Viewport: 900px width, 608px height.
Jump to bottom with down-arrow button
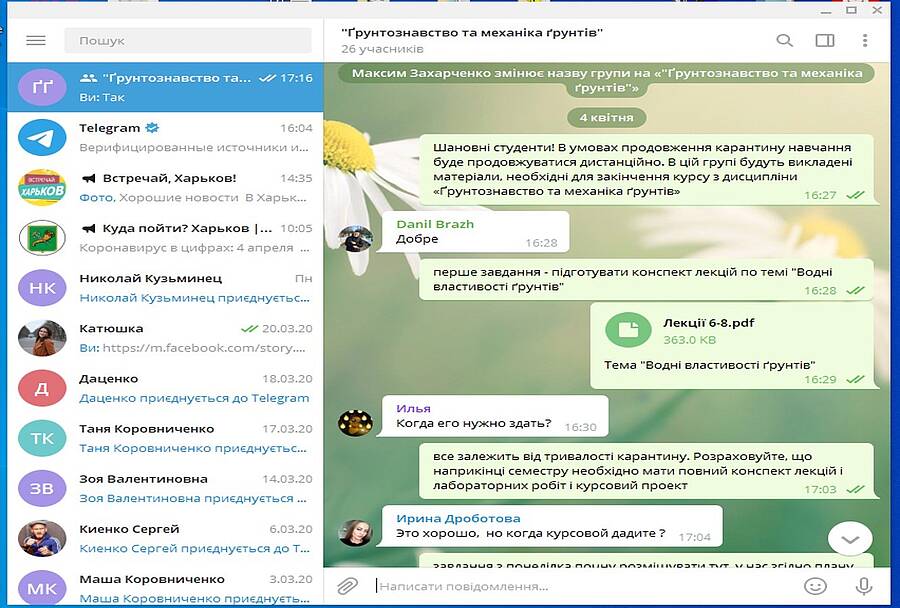(x=850, y=539)
